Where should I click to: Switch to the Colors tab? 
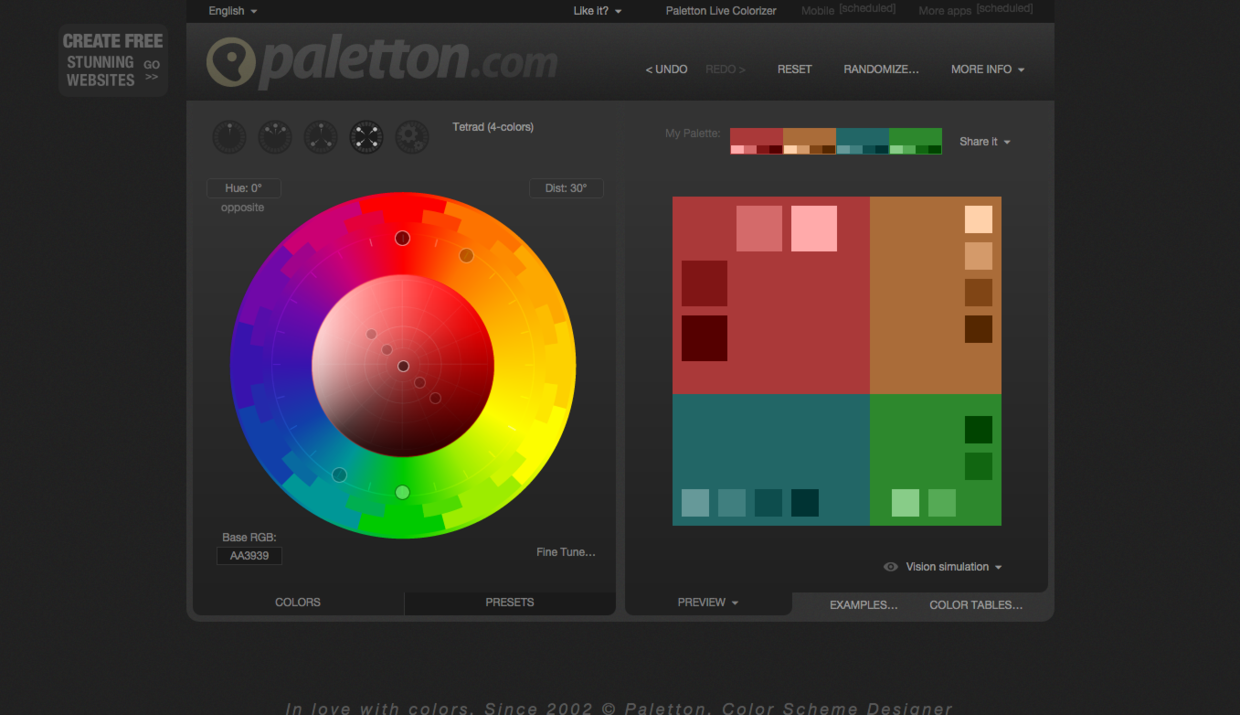click(x=298, y=603)
